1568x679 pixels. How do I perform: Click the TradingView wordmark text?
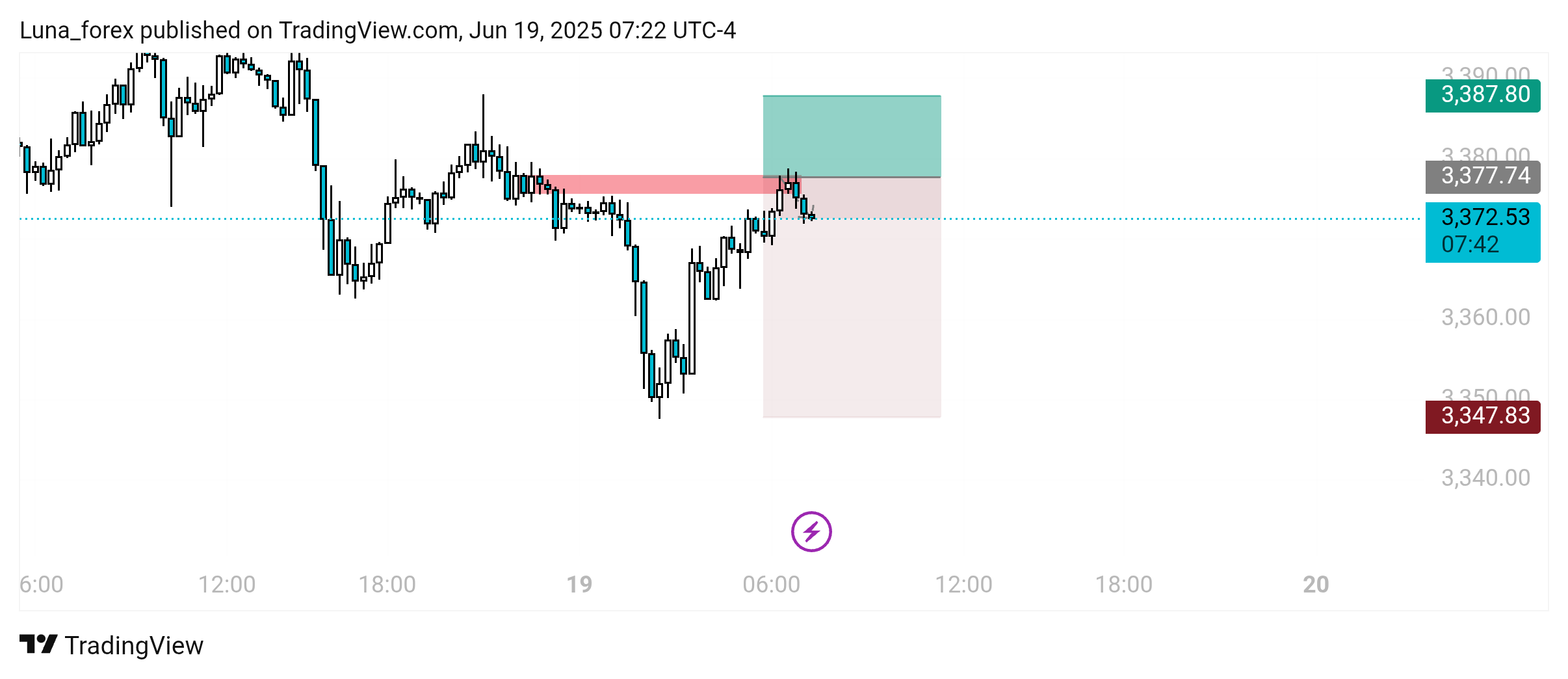click(134, 645)
